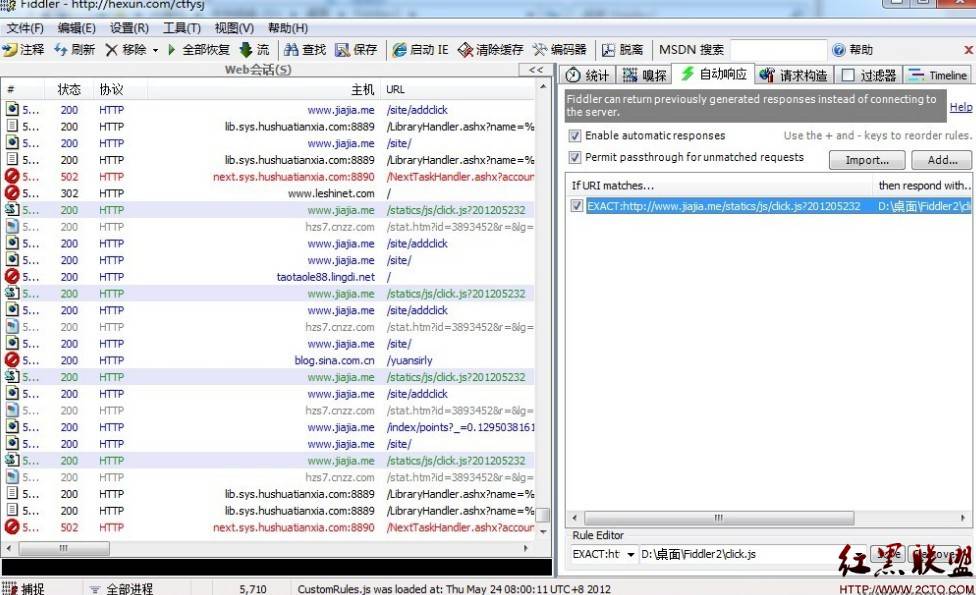
Task: Click the 刷新 replay toolbar icon
Action: (60, 50)
